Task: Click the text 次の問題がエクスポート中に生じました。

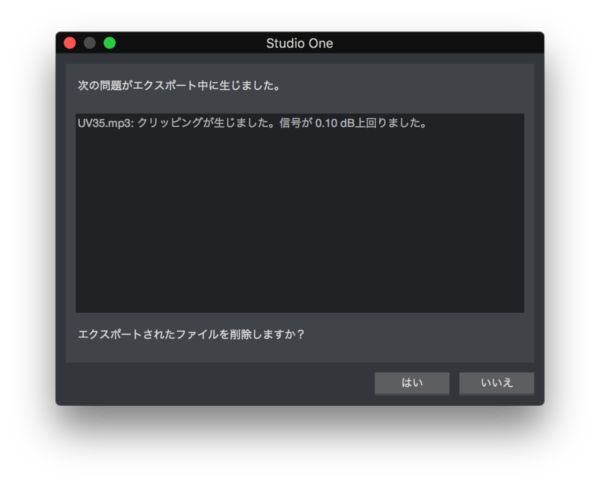Action: click(x=179, y=85)
